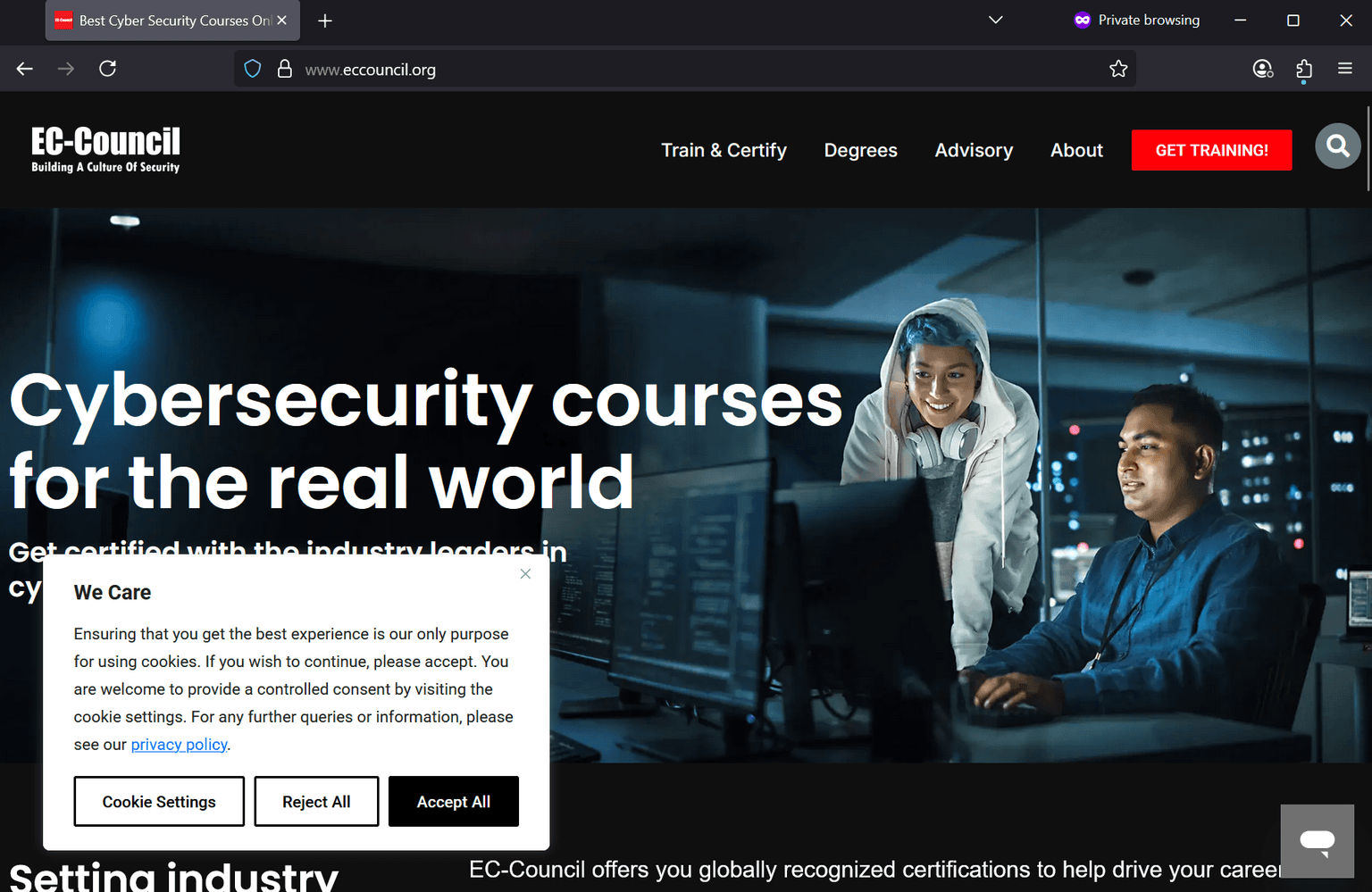Click inside the address bar
Image resolution: width=1372 pixels, height=892 pixels.
coord(625,69)
